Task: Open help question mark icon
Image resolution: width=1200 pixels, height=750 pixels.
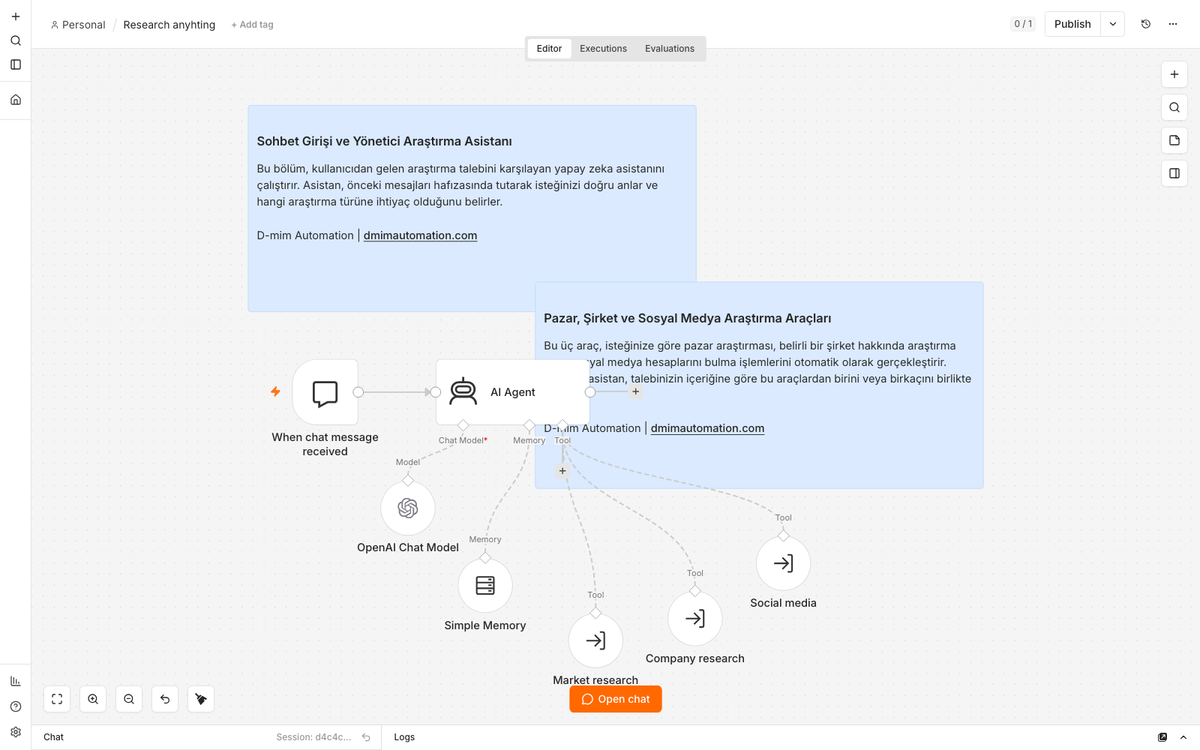Action: [15, 706]
